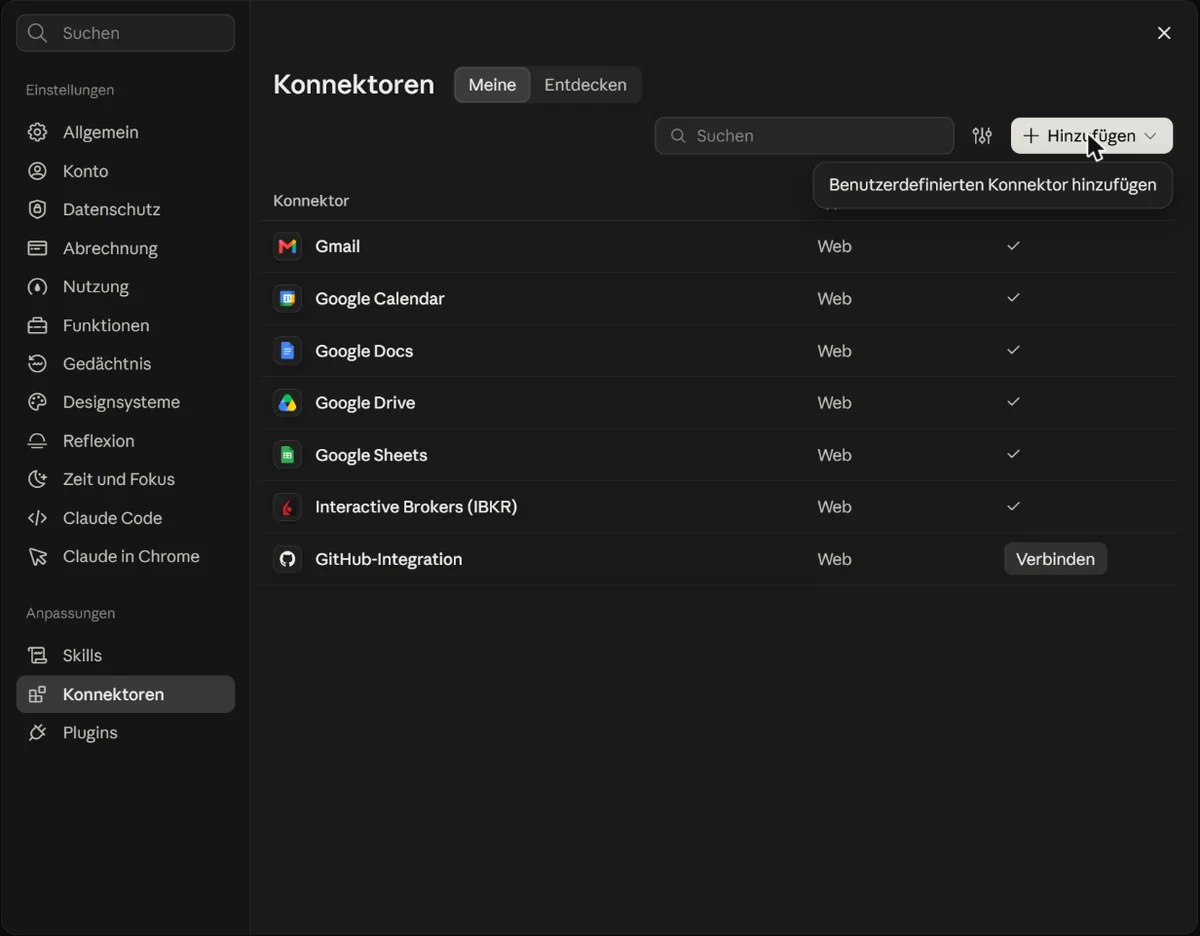The image size is (1200, 936).
Task: Open Zeit und Fokus settings
Action: click(126, 480)
